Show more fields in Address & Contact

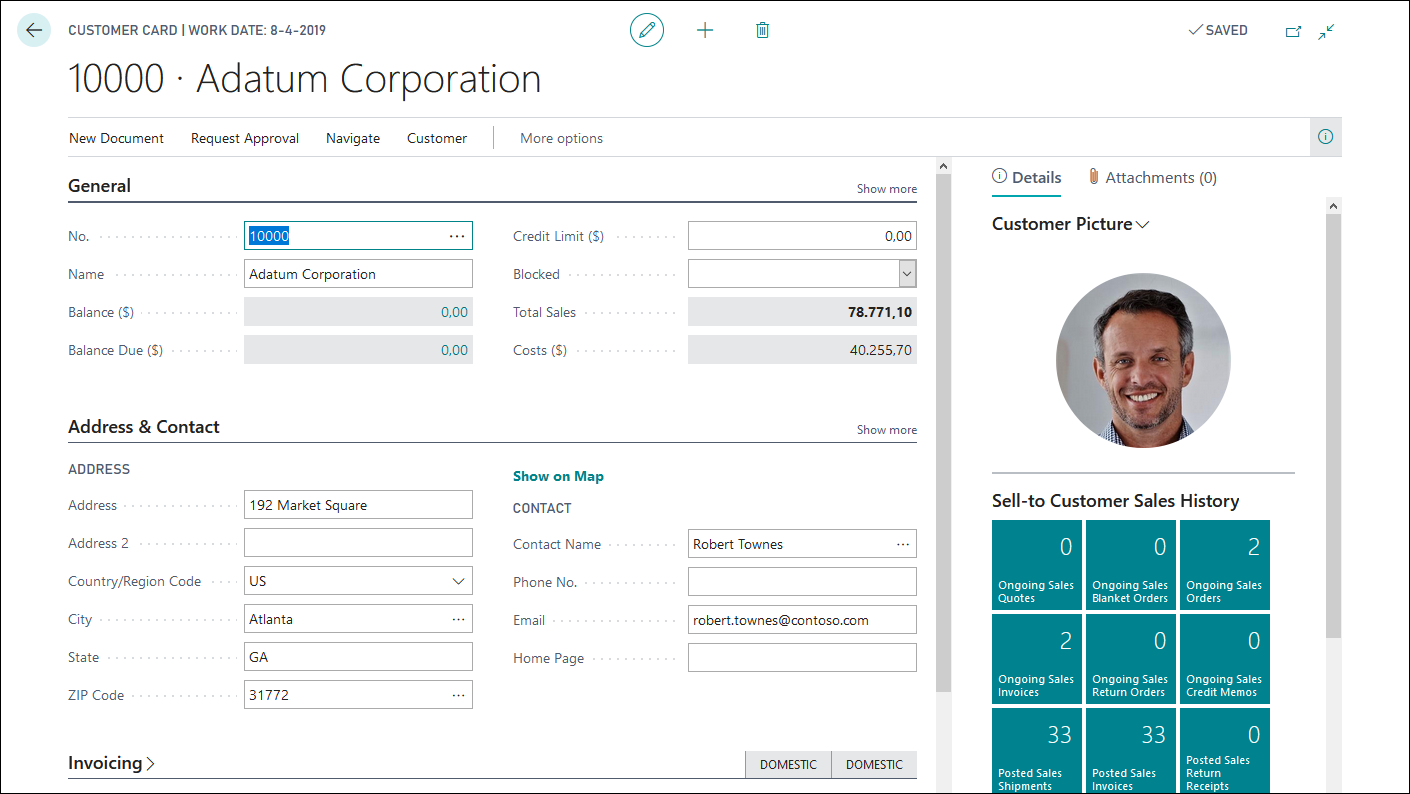coord(886,430)
